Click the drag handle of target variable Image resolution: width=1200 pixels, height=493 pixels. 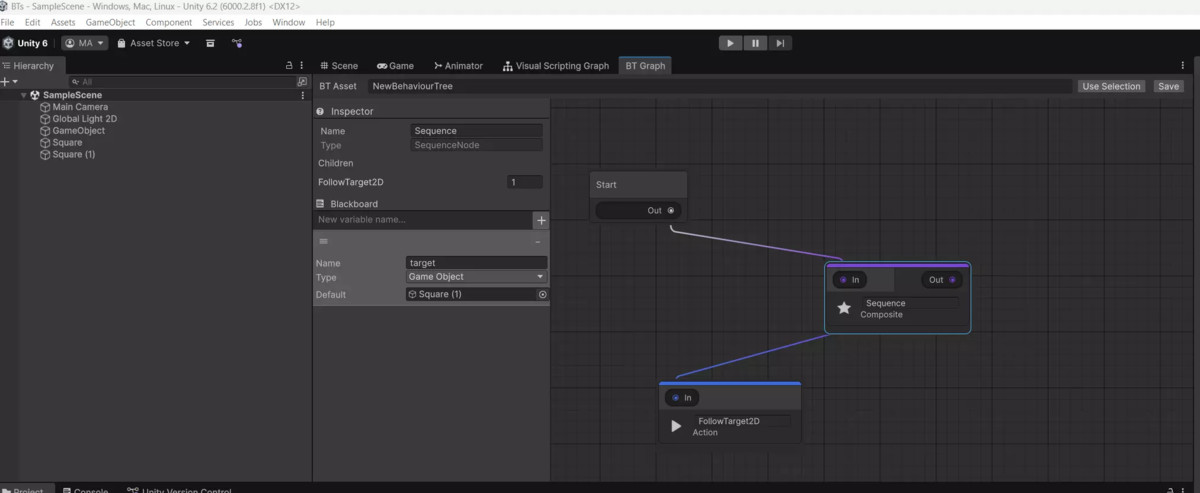coord(323,241)
